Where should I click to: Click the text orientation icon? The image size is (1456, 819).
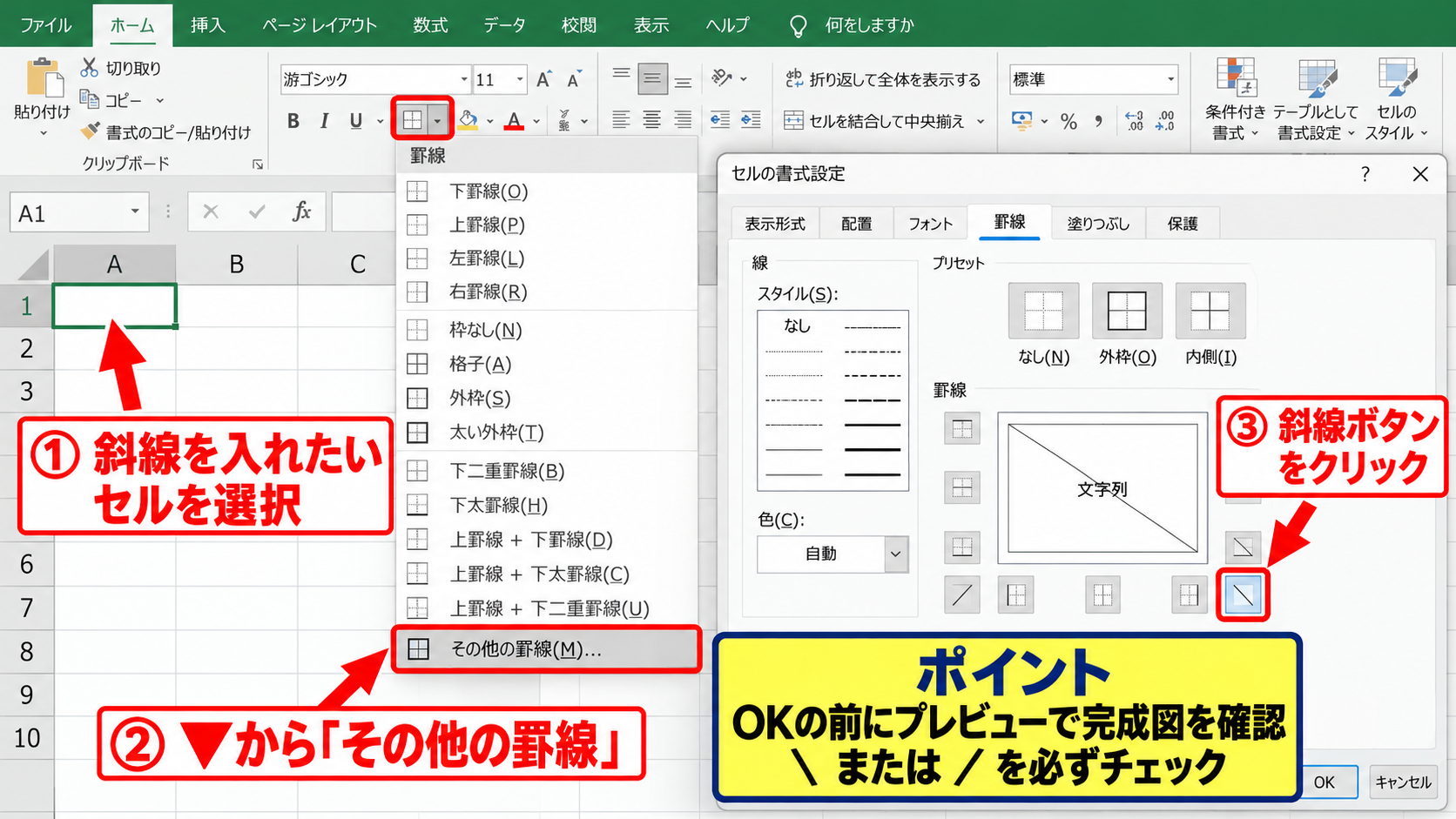(x=722, y=78)
